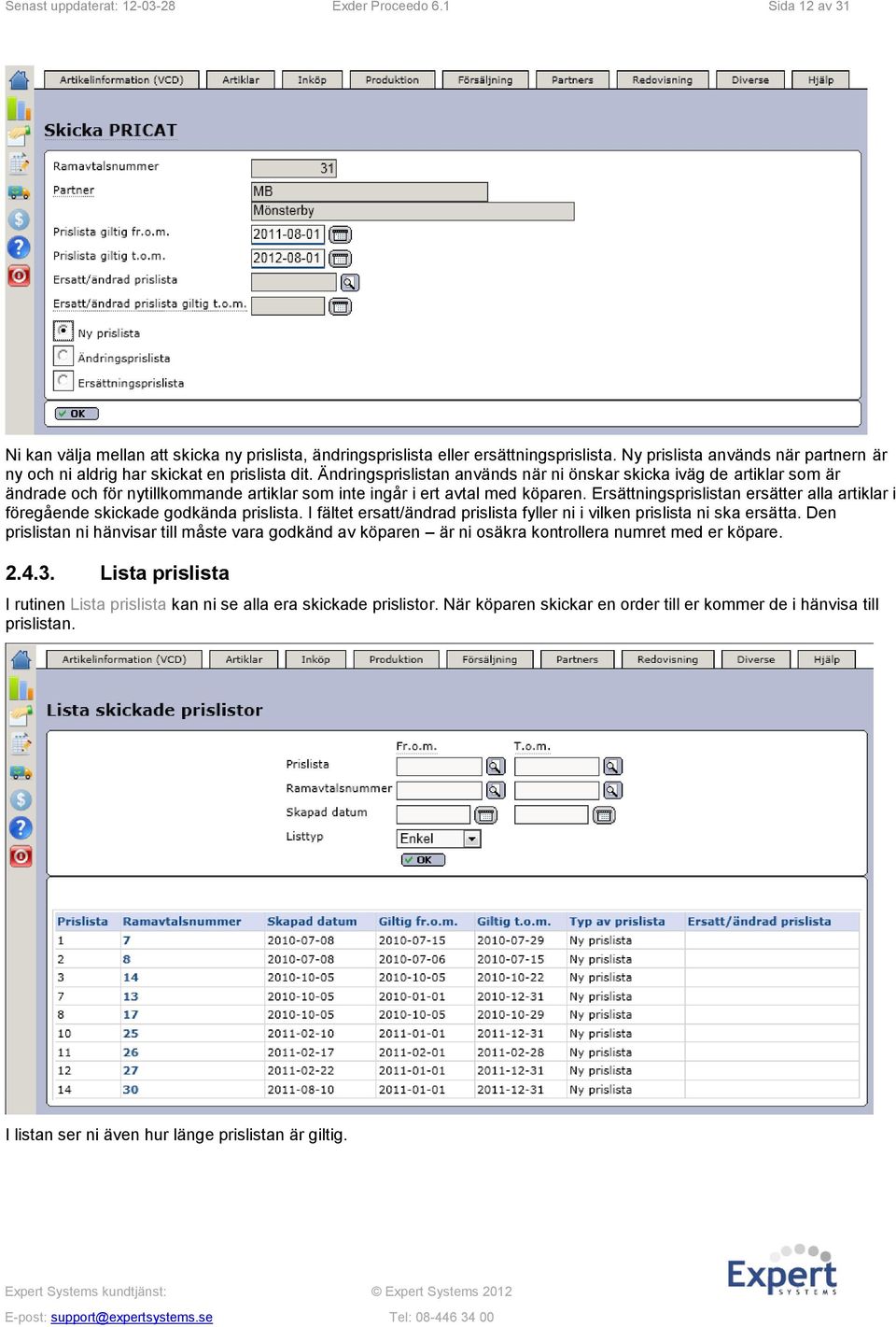Open calendar for Ersatt/ändrad prislista giltig t.o.m.
This screenshot has width=896, height=1327.
341,306
